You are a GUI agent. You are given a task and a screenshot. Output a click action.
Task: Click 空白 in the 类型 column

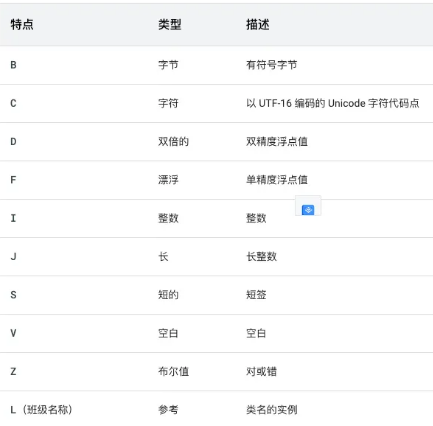(x=168, y=333)
